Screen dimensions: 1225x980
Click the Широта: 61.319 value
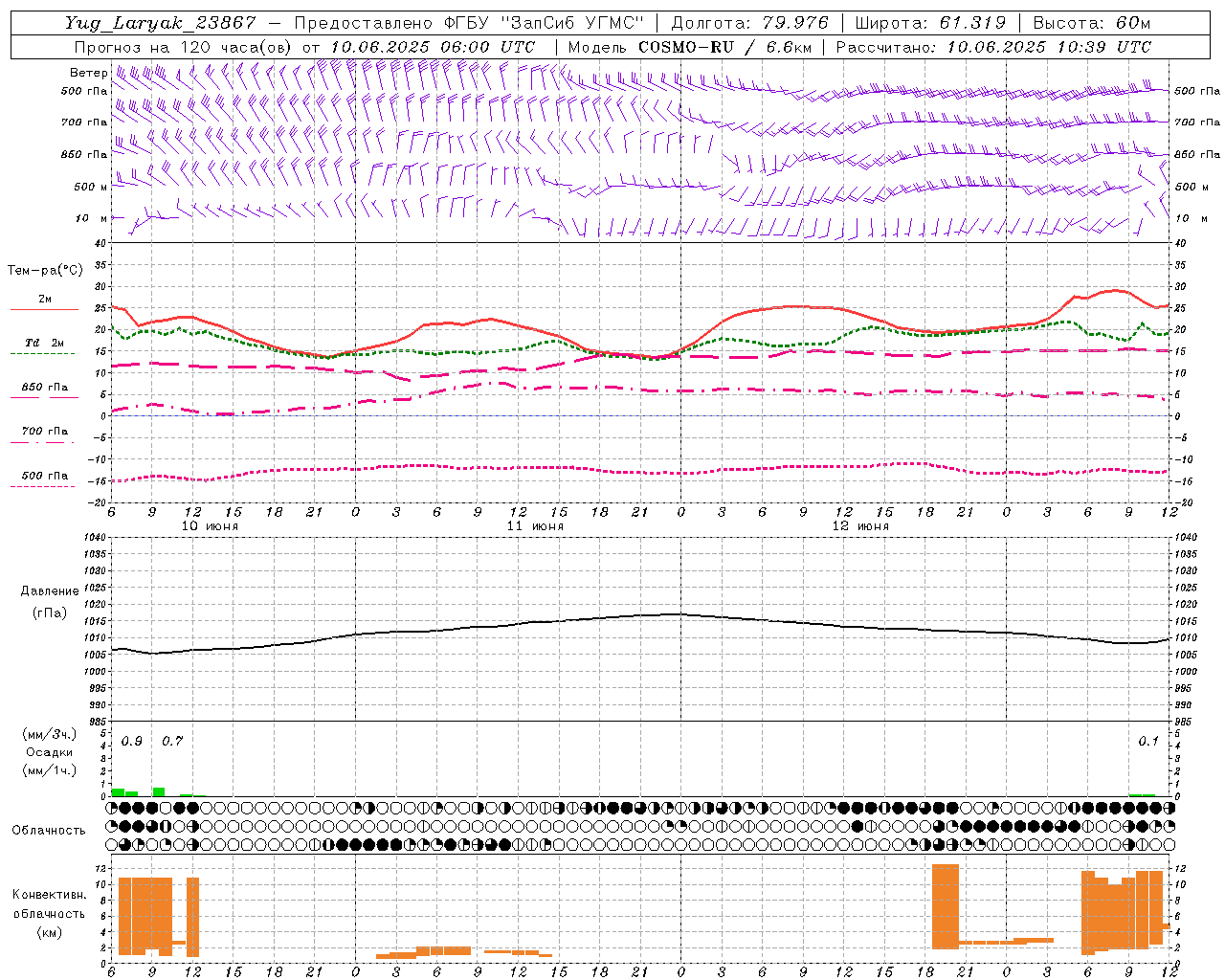pos(930,23)
